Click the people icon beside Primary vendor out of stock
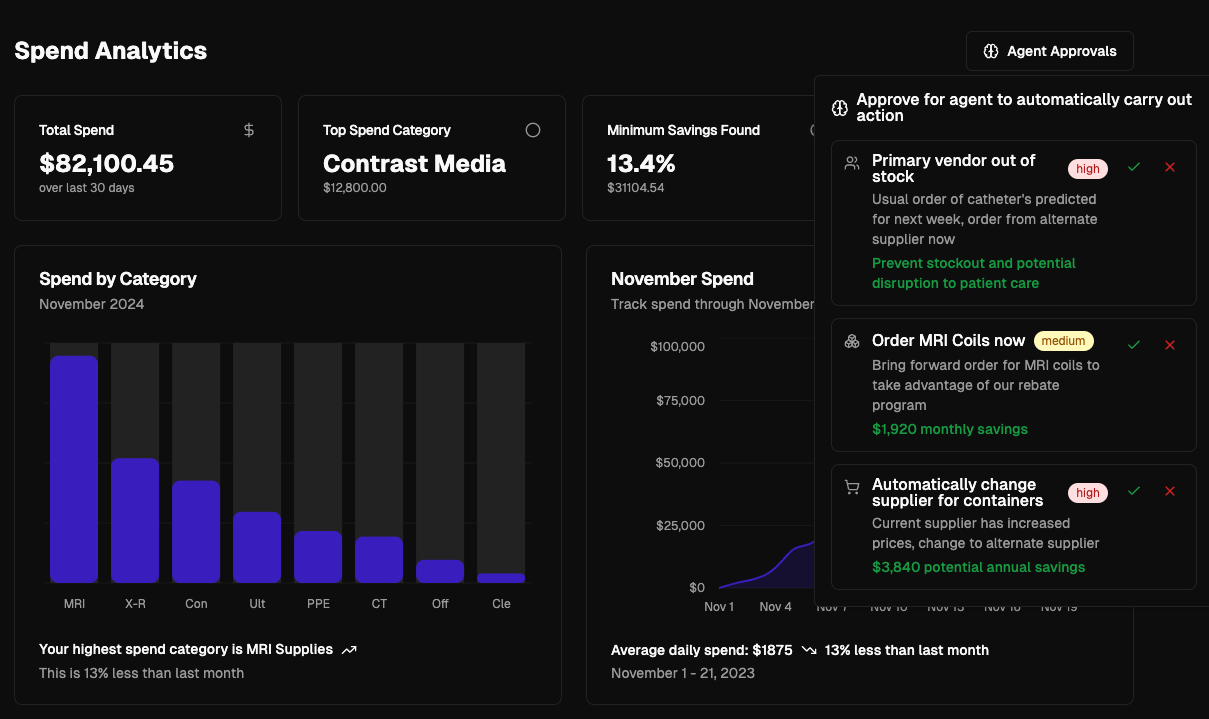Screen dimensions: 1209x719 tap(852, 163)
